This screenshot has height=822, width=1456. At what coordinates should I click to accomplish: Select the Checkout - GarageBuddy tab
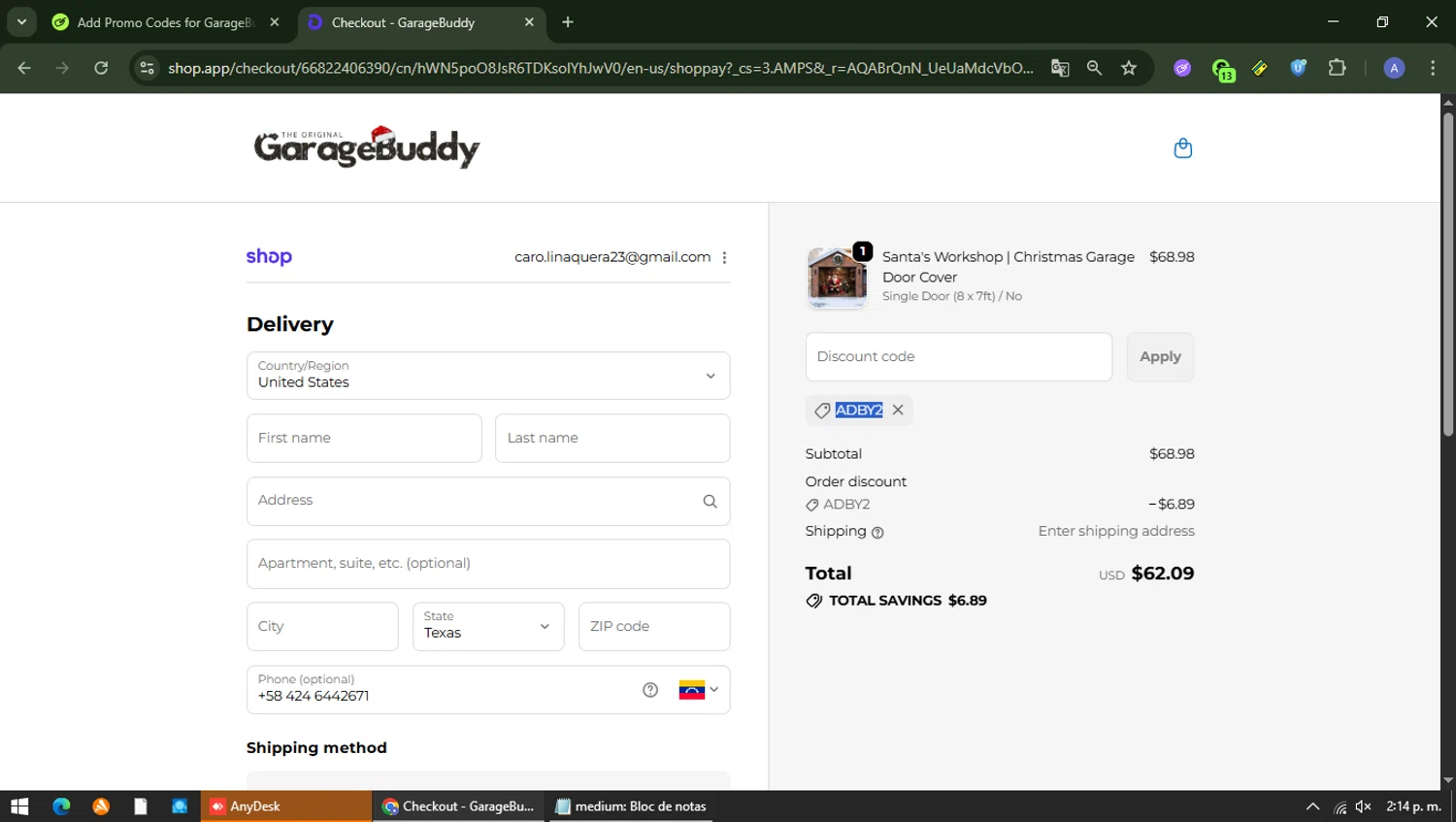pos(403,22)
